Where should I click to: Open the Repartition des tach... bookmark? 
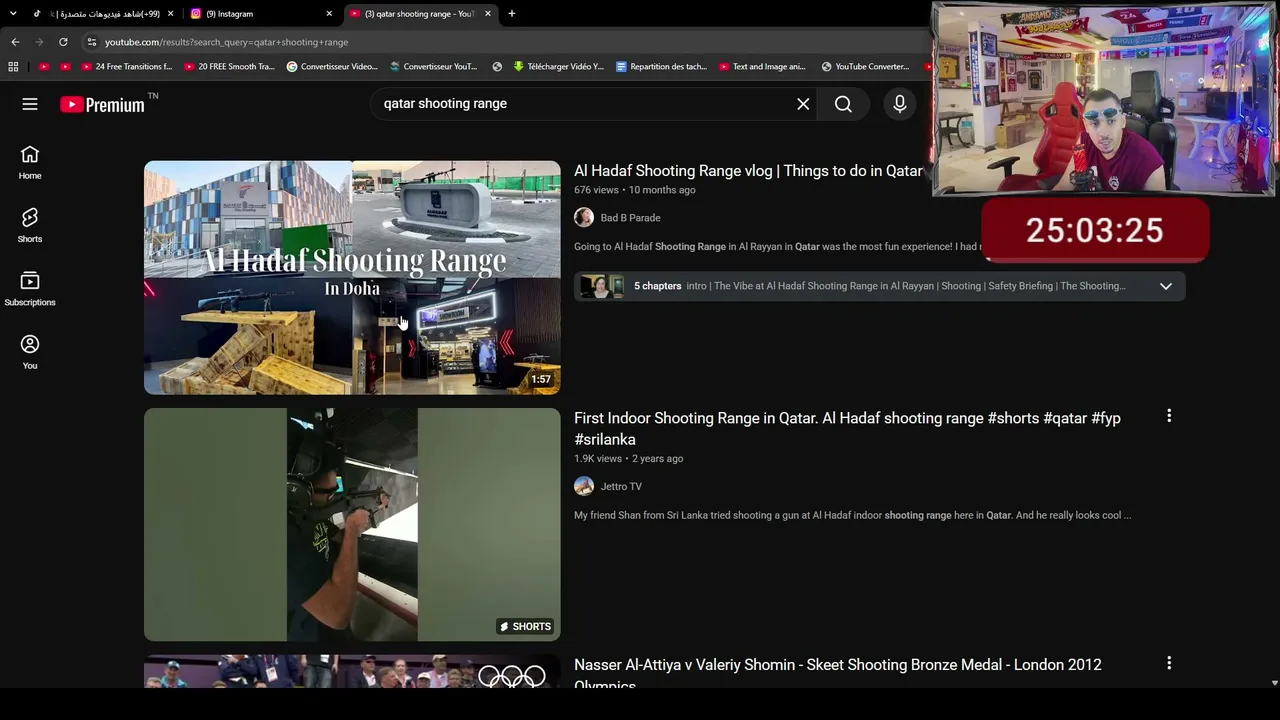pyautogui.click(x=661, y=67)
